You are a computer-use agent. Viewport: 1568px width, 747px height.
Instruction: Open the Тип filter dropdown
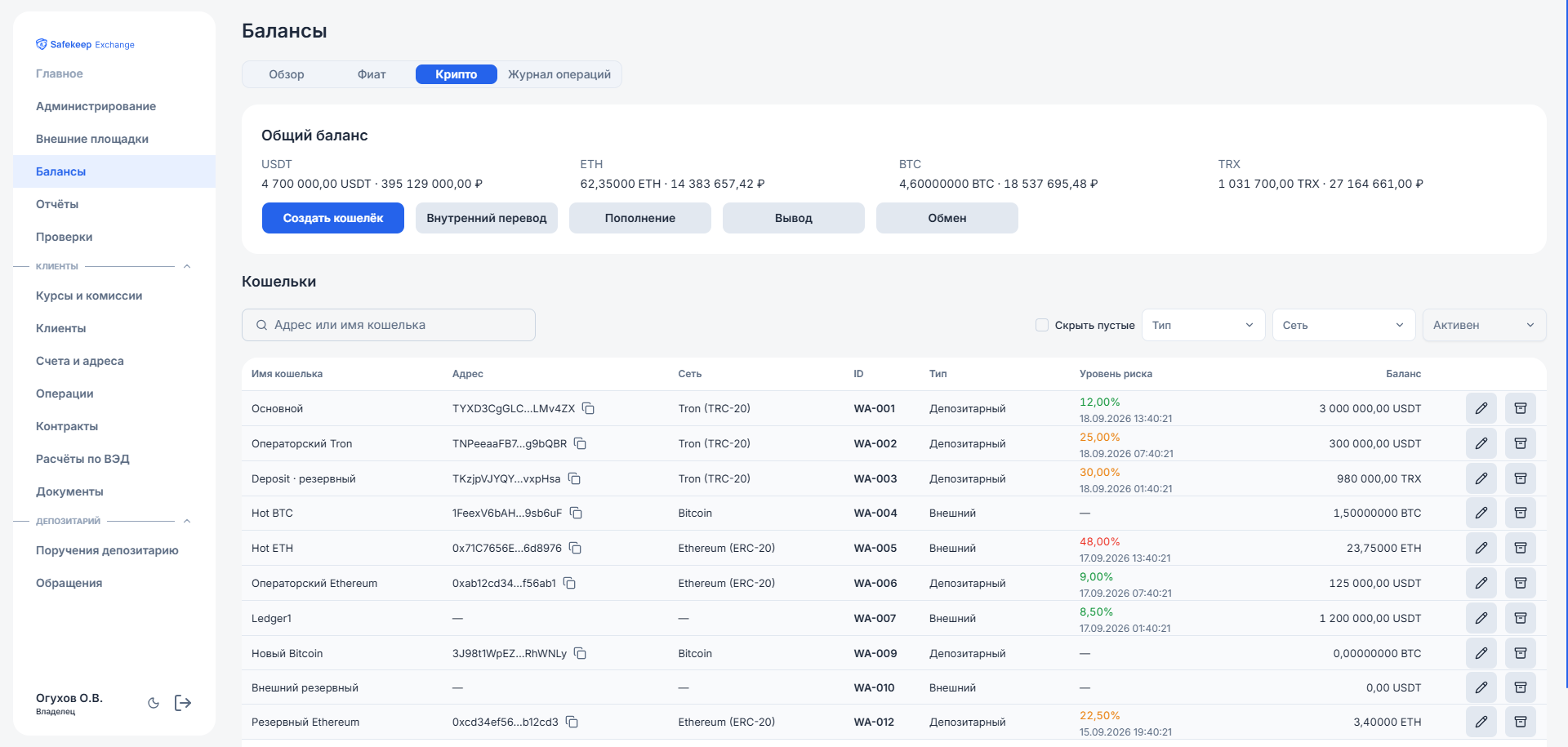1203,325
